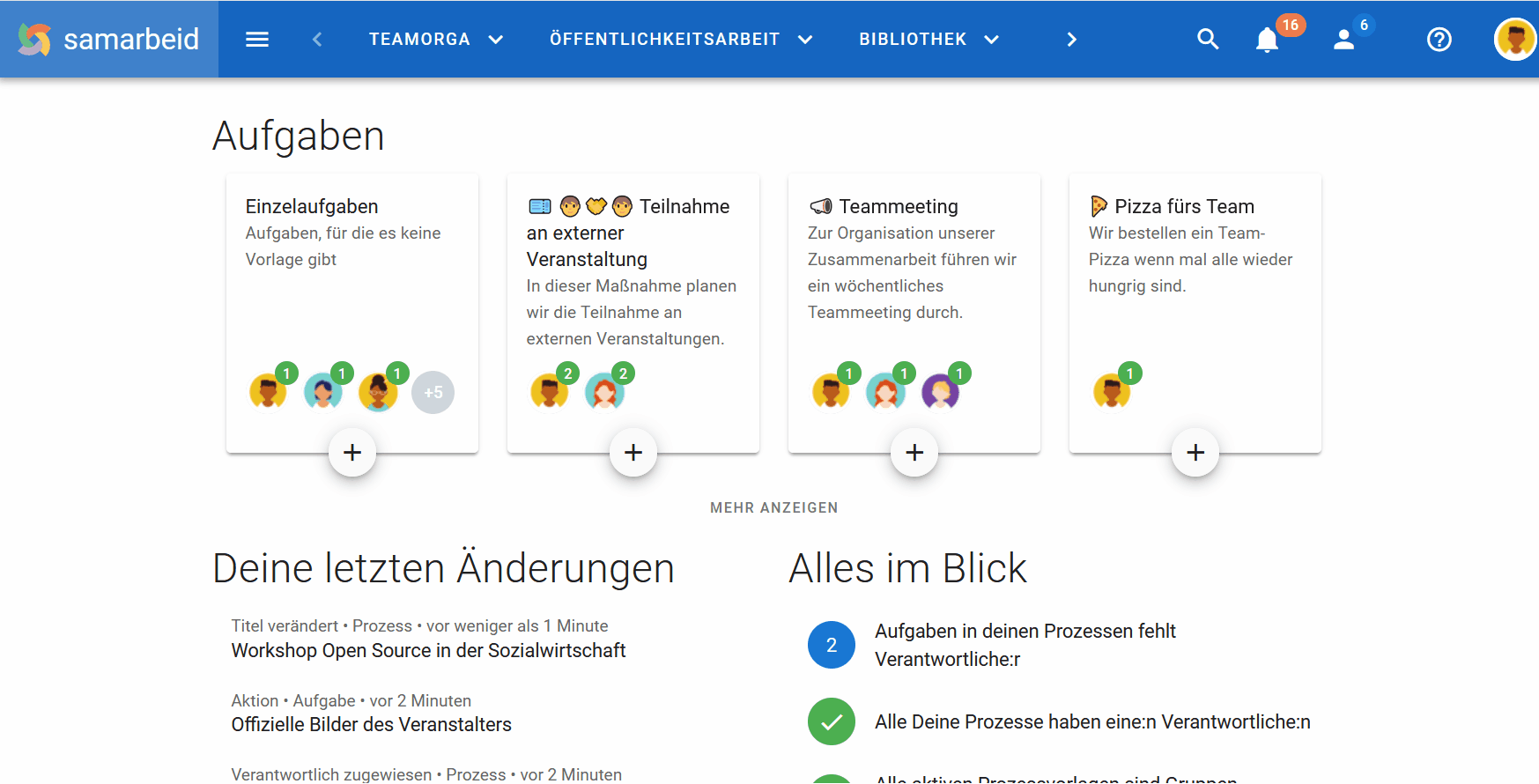1539x784 pixels.
Task: Click MEHR ANZEIGEN to show more
Action: tap(773, 508)
